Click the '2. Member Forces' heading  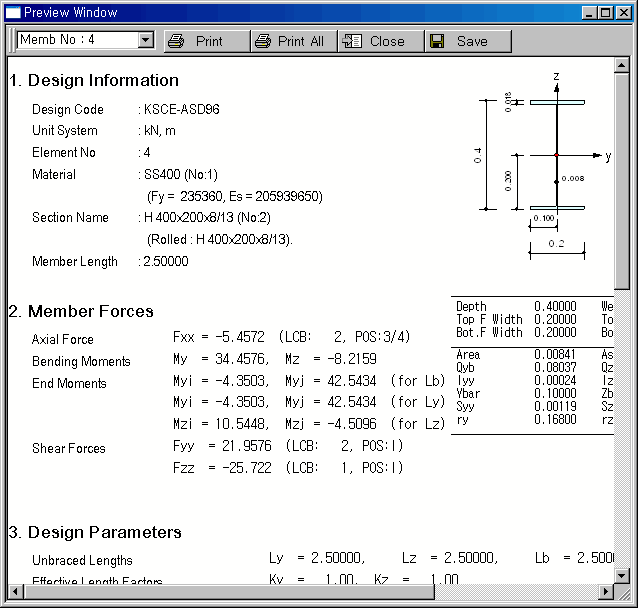point(81,311)
